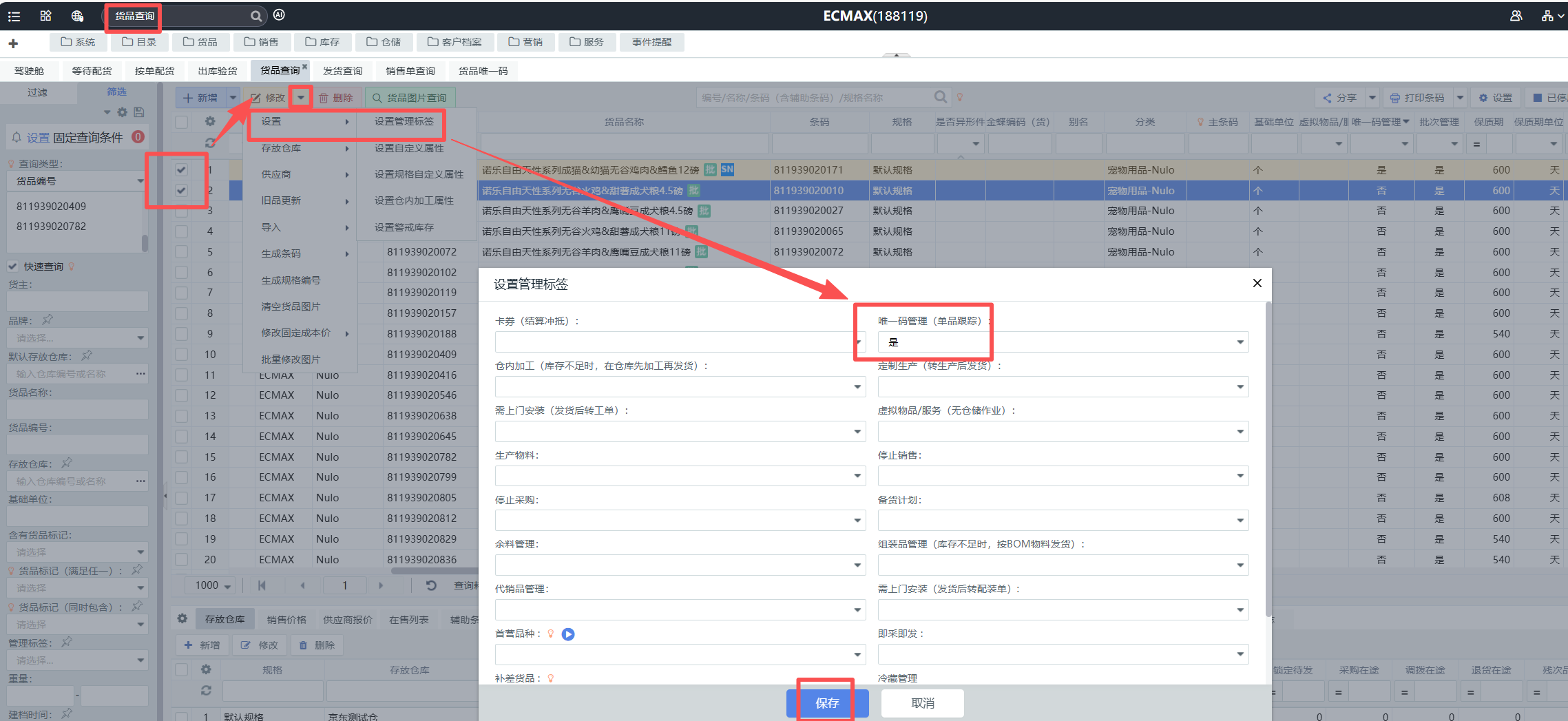1568x721 pixels.
Task: Go to first page pagination icon
Action: point(262,585)
